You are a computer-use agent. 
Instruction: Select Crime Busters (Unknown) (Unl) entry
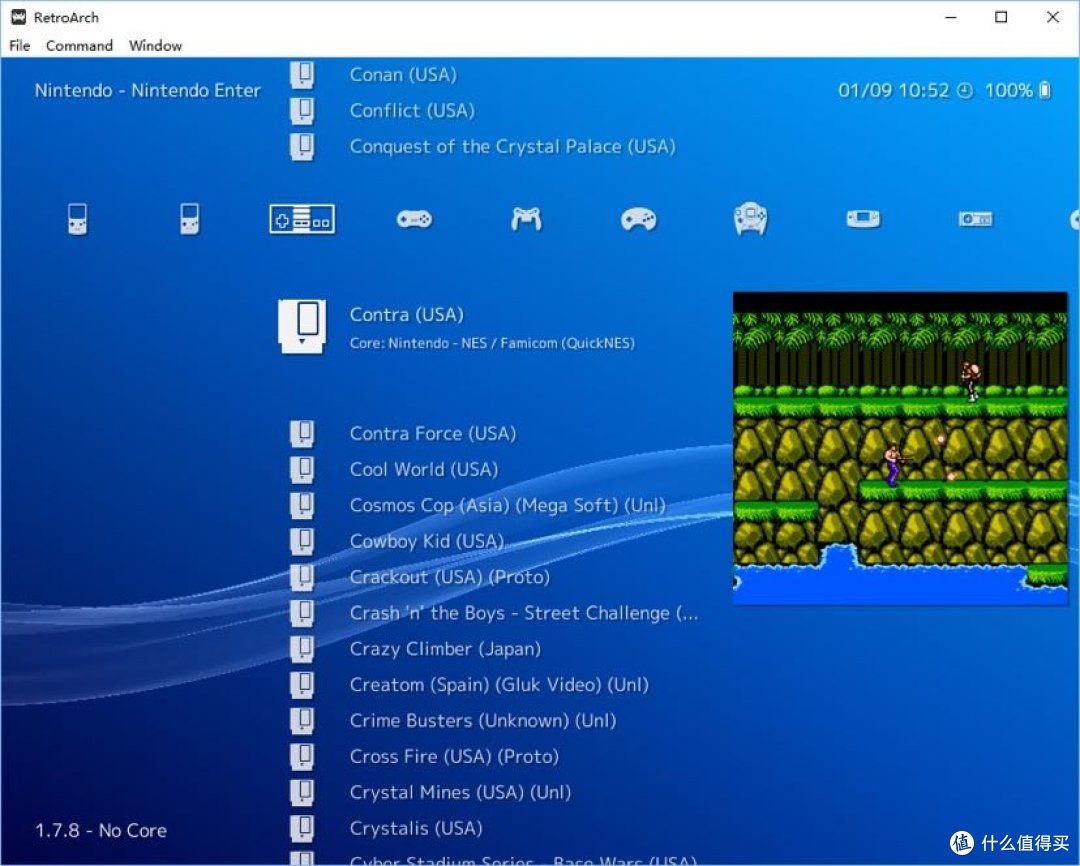(x=483, y=720)
